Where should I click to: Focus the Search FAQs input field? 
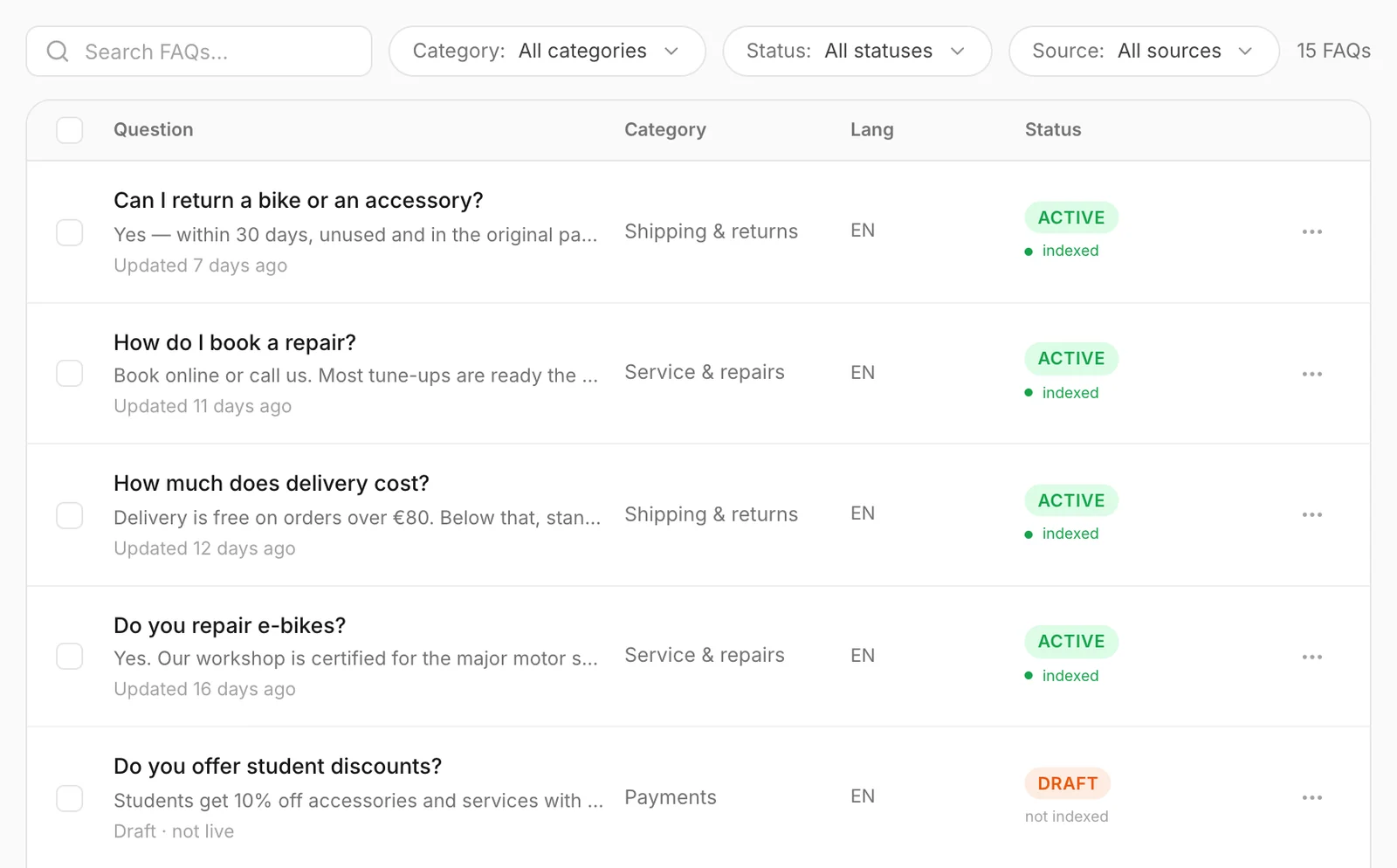[x=199, y=52]
